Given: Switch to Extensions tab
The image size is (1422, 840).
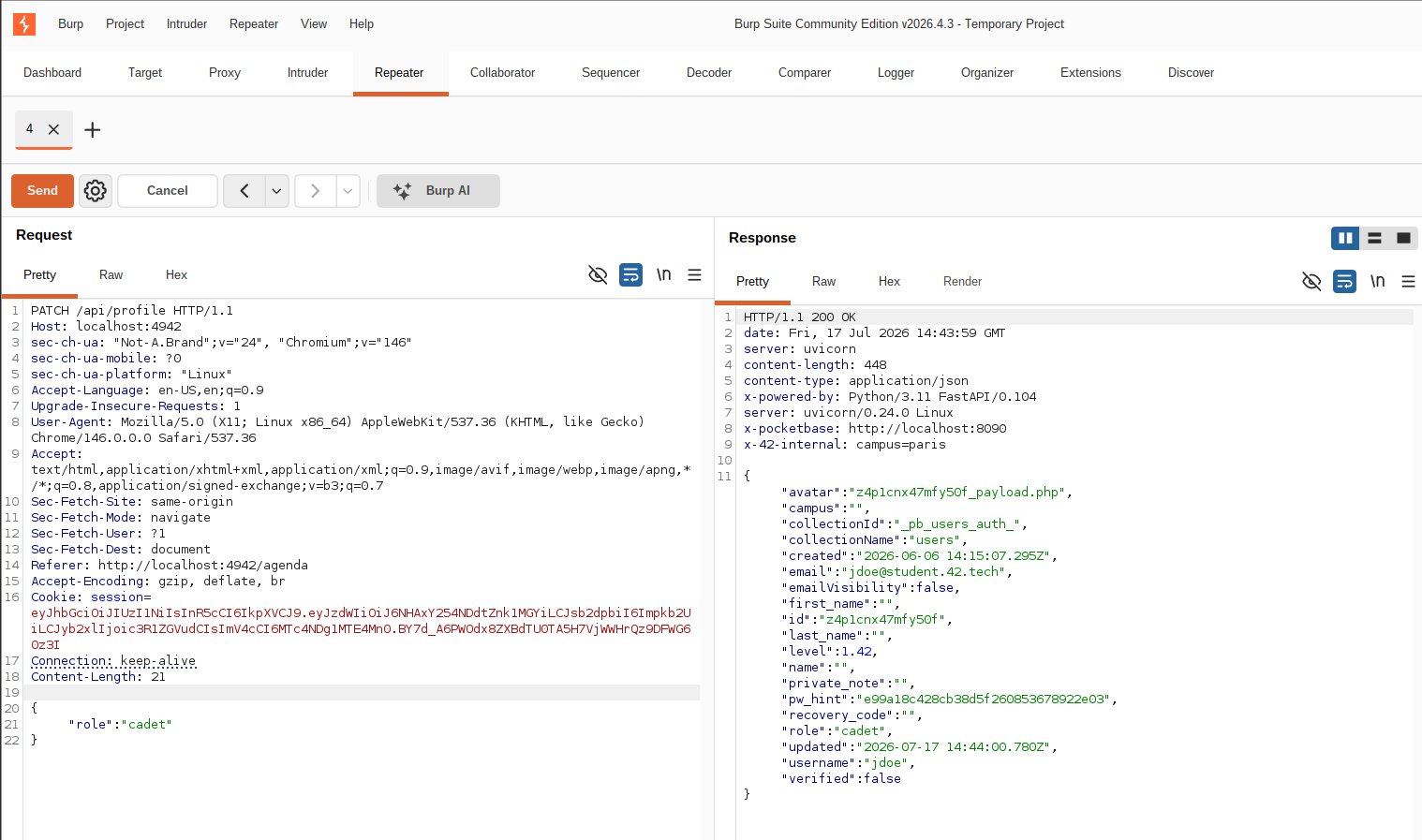Looking at the screenshot, I should tap(1090, 73).
